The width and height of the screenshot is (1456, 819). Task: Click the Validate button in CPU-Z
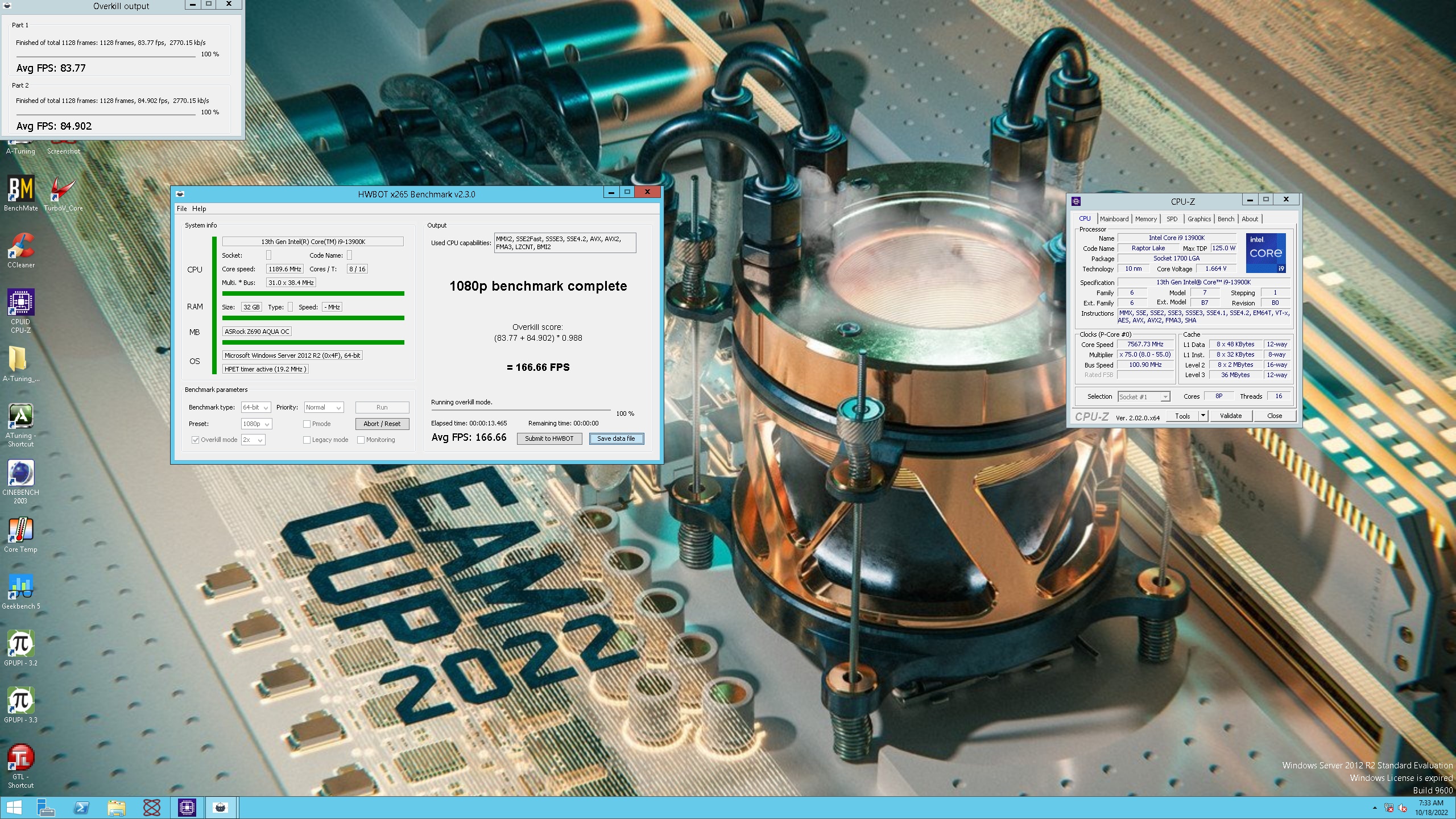pos(1230,416)
